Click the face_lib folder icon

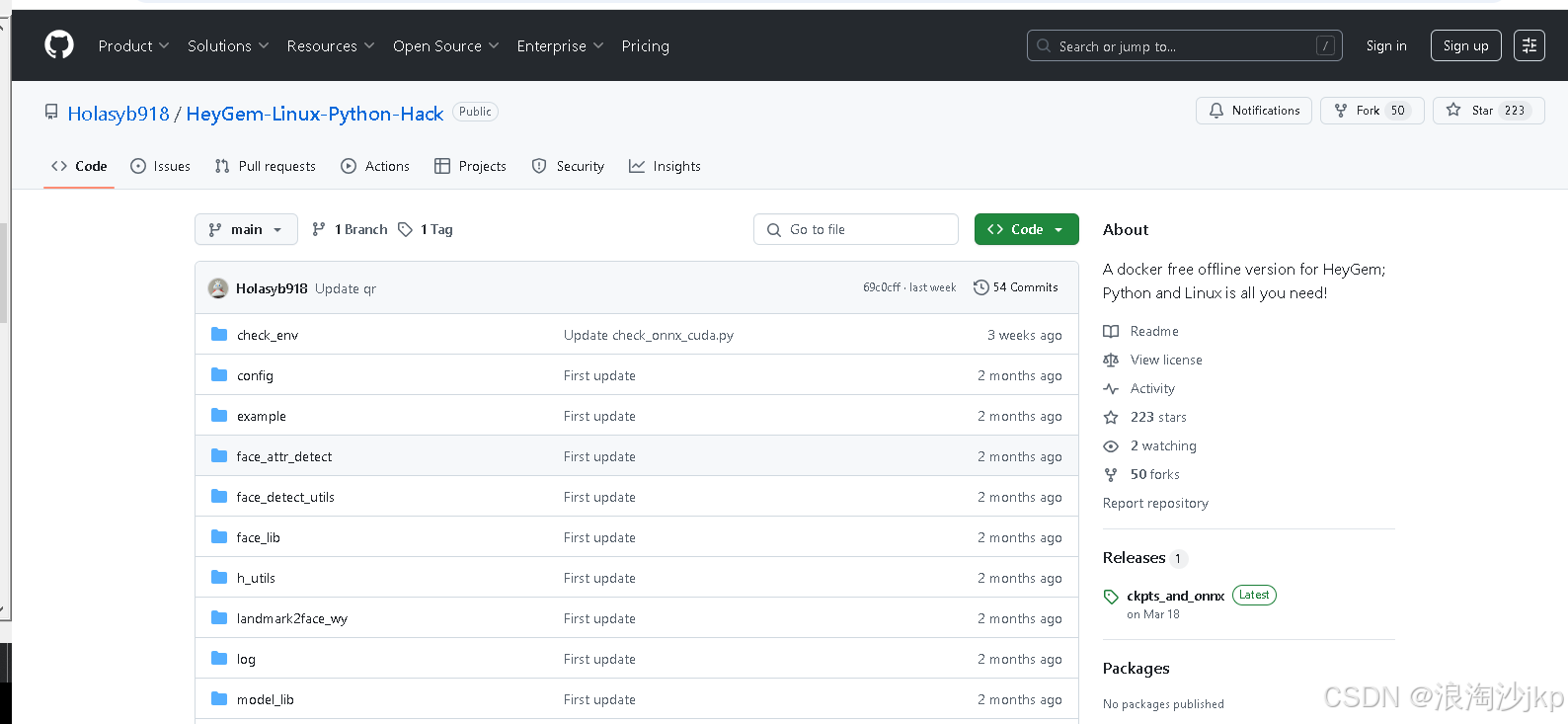coord(219,537)
